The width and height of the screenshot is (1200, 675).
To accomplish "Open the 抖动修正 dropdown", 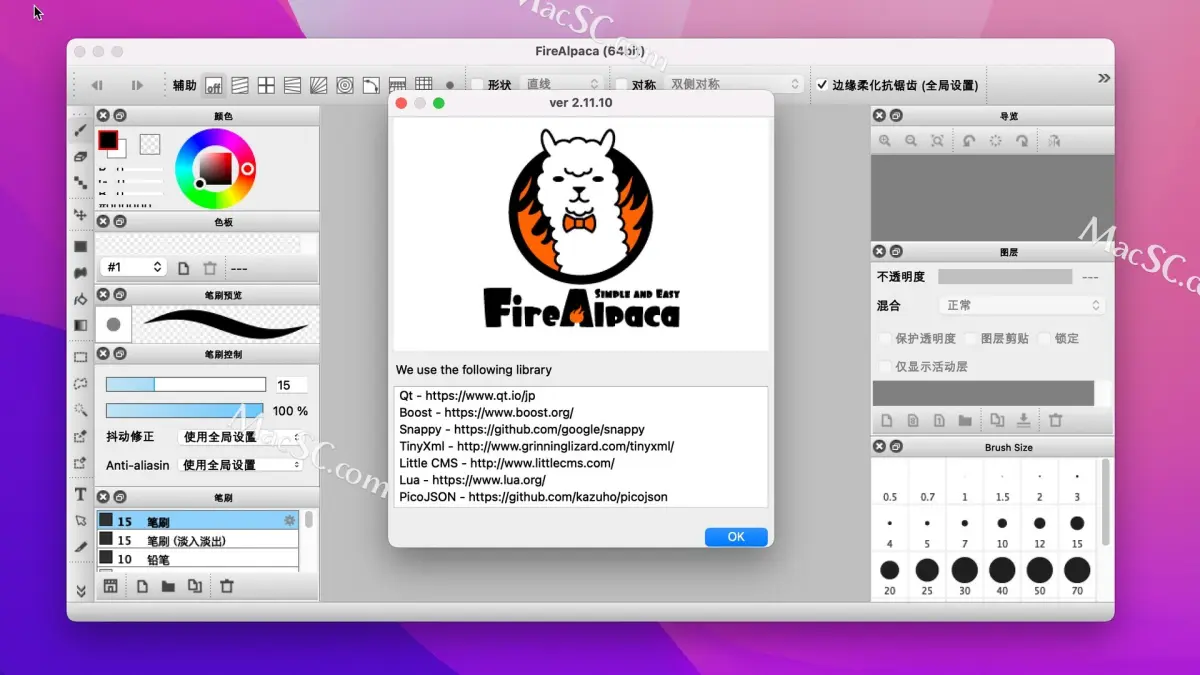I will pyautogui.click(x=241, y=437).
